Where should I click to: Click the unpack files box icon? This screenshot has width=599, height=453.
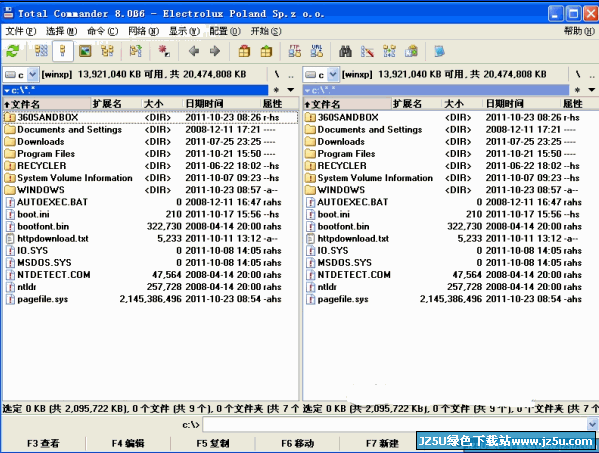(266, 51)
